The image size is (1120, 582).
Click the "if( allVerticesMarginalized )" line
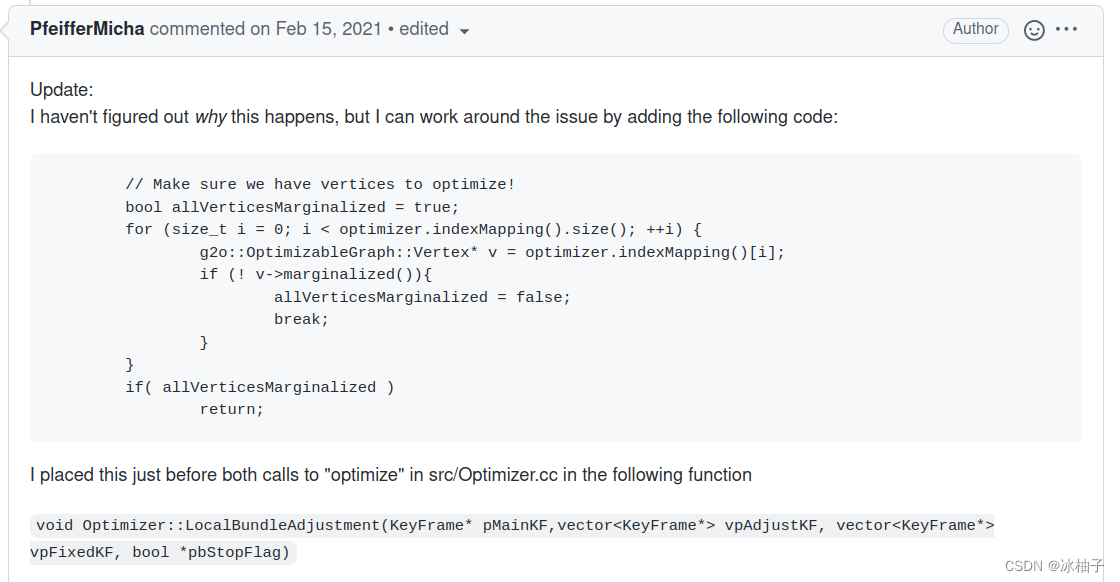click(260, 387)
